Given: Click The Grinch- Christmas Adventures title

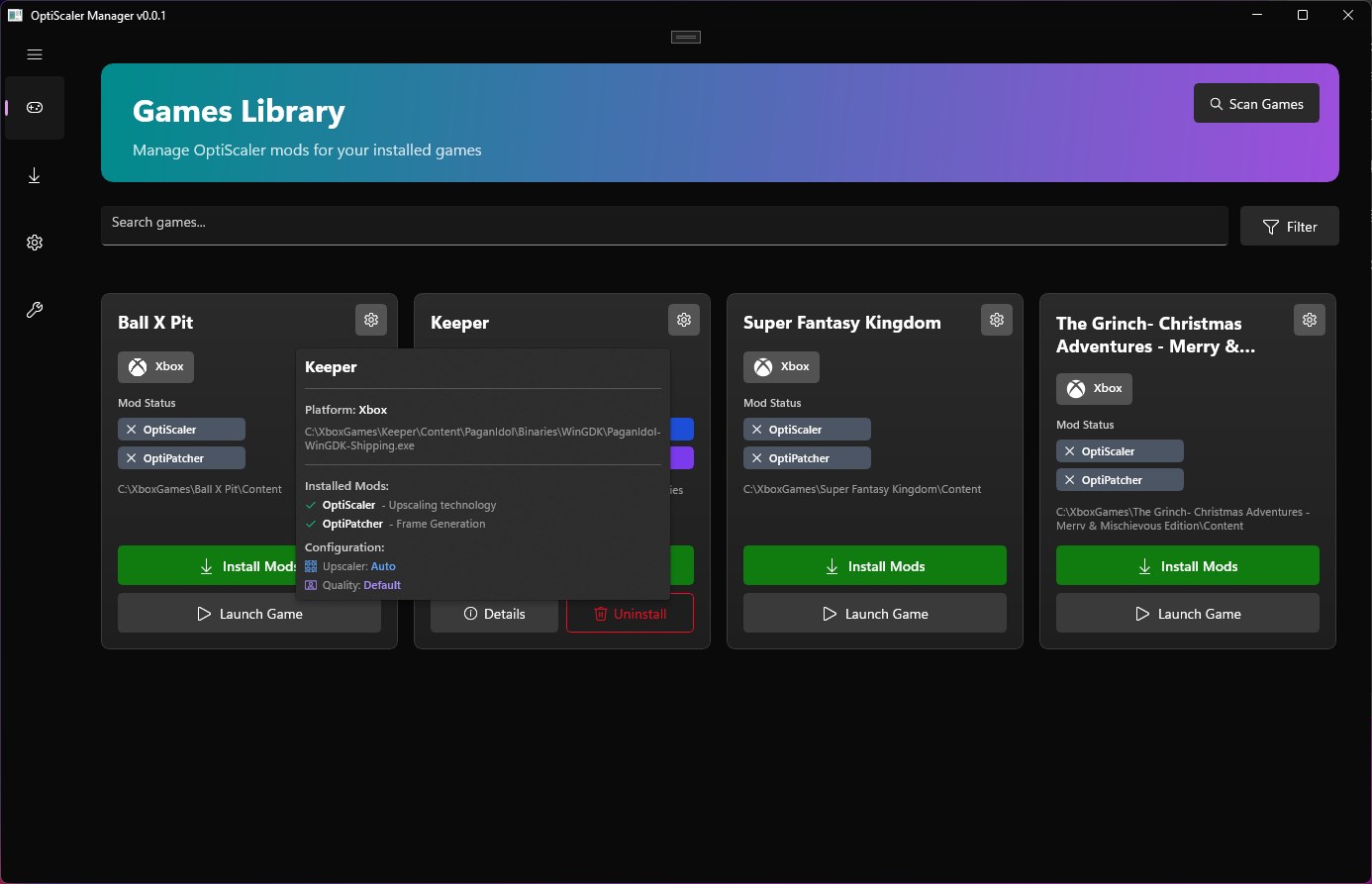Looking at the screenshot, I should coord(1155,335).
